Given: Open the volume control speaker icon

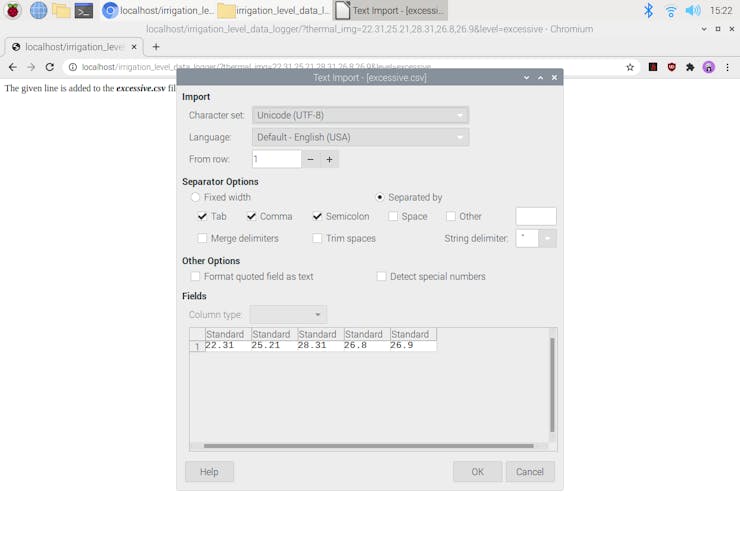Looking at the screenshot, I should [693, 10].
